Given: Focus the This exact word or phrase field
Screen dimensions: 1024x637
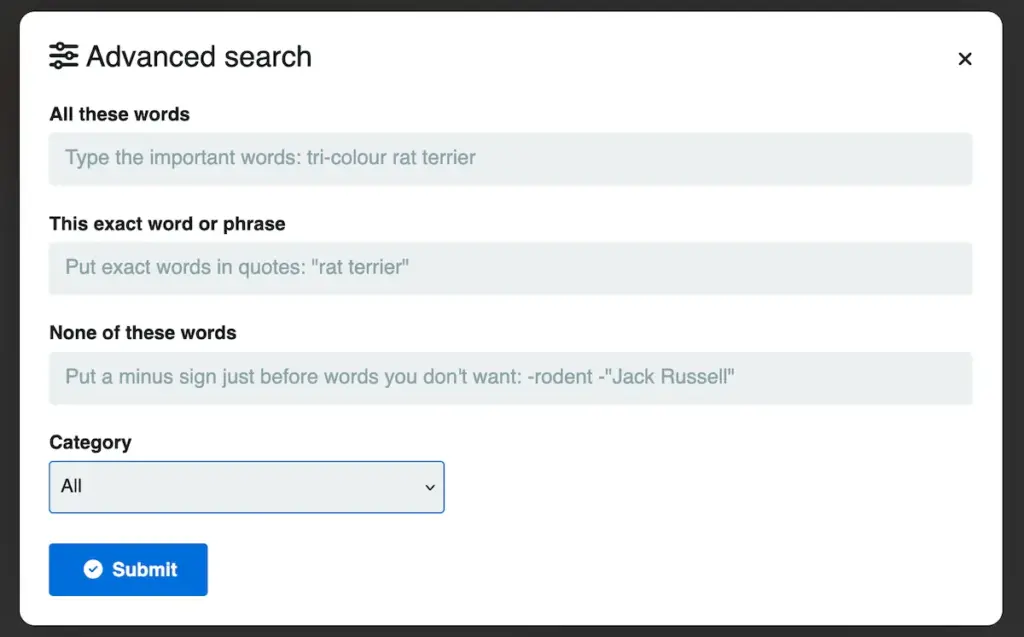Looking at the screenshot, I should pos(511,268).
